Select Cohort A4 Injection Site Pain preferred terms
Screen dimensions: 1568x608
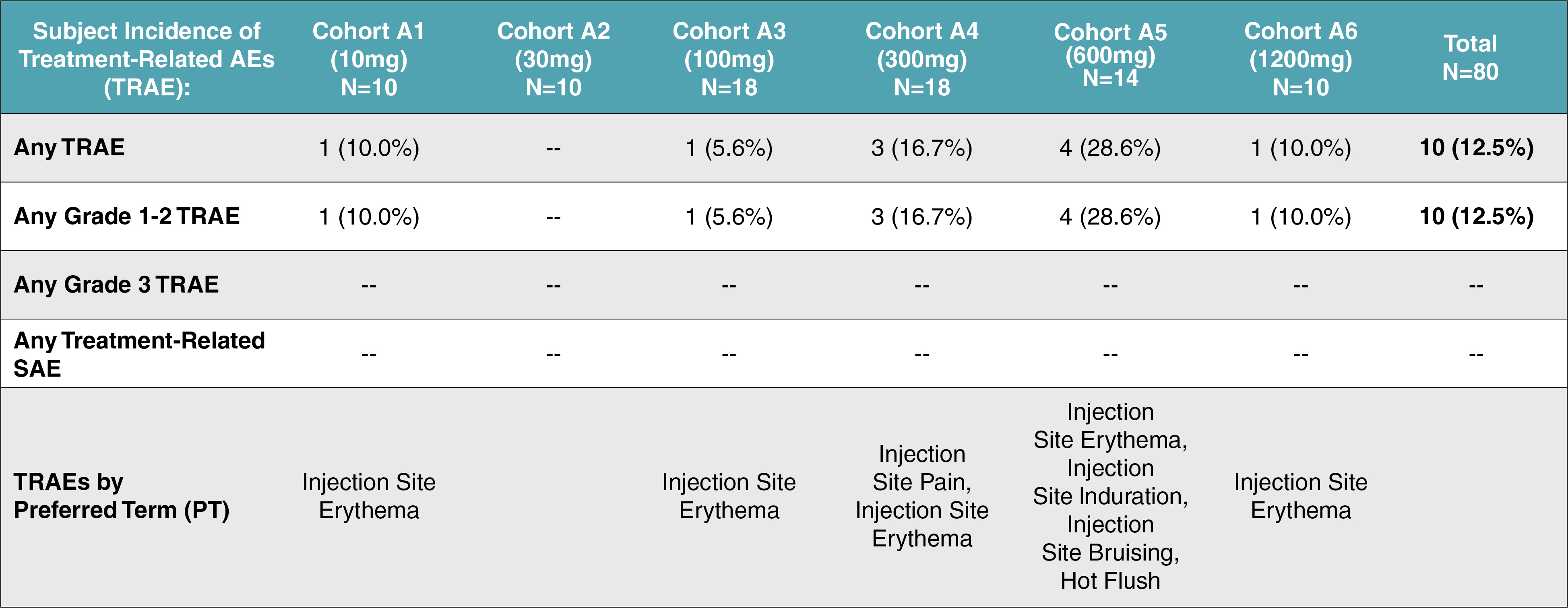tap(921, 496)
